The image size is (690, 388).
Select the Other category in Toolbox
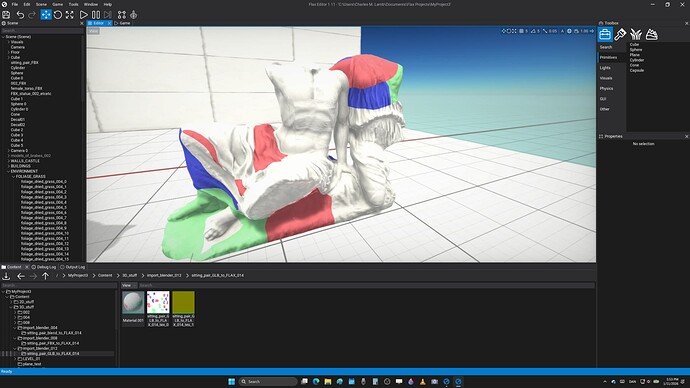pos(605,109)
